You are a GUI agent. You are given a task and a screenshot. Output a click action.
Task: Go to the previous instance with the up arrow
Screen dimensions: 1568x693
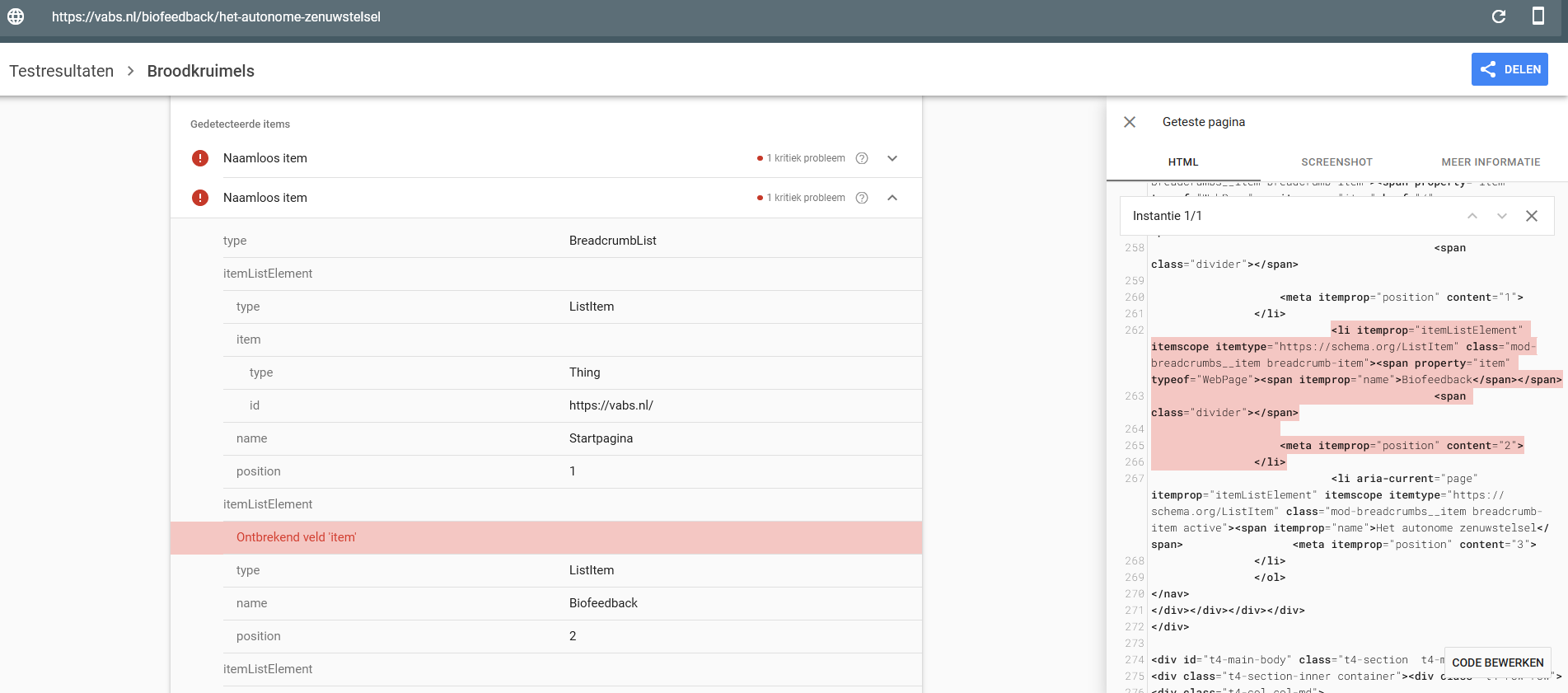pos(1472,216)
